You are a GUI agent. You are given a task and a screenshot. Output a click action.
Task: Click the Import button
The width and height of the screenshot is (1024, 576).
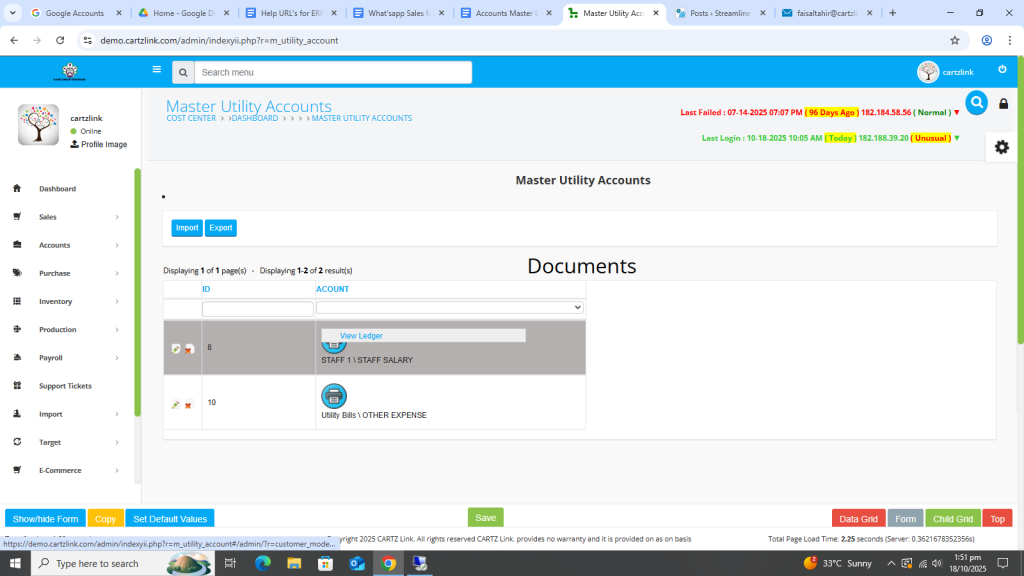[x=187, y=228]
